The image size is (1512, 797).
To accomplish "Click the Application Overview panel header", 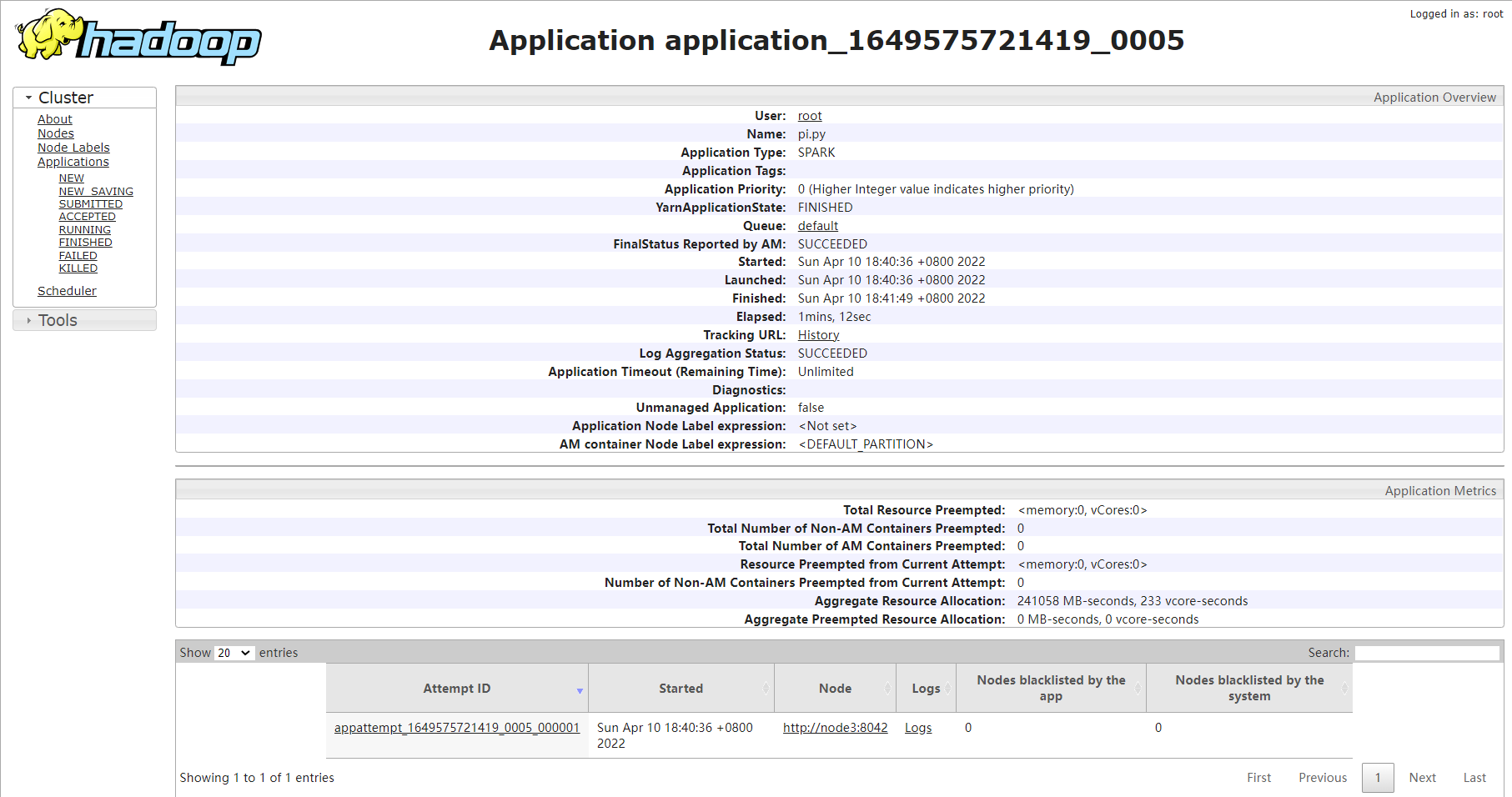I will [840, 97].
